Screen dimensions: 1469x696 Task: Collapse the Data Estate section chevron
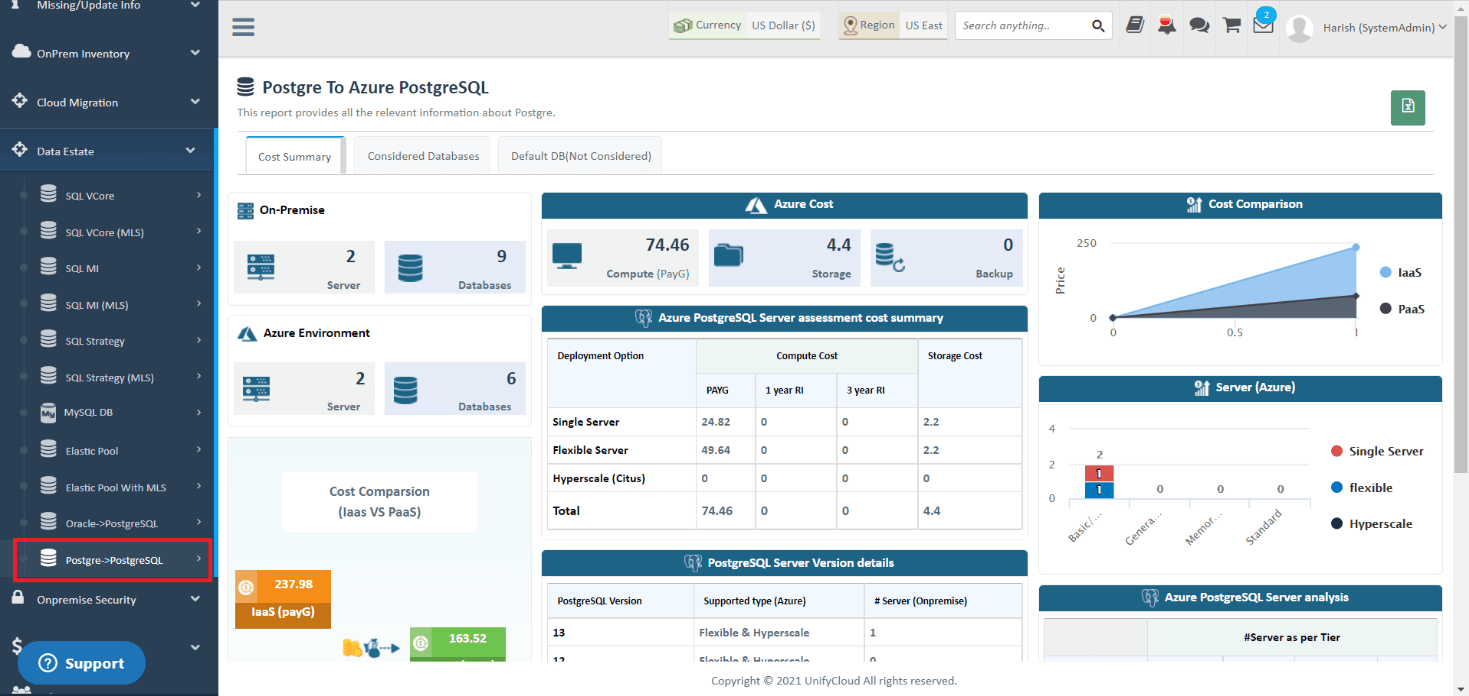point(191,151)
